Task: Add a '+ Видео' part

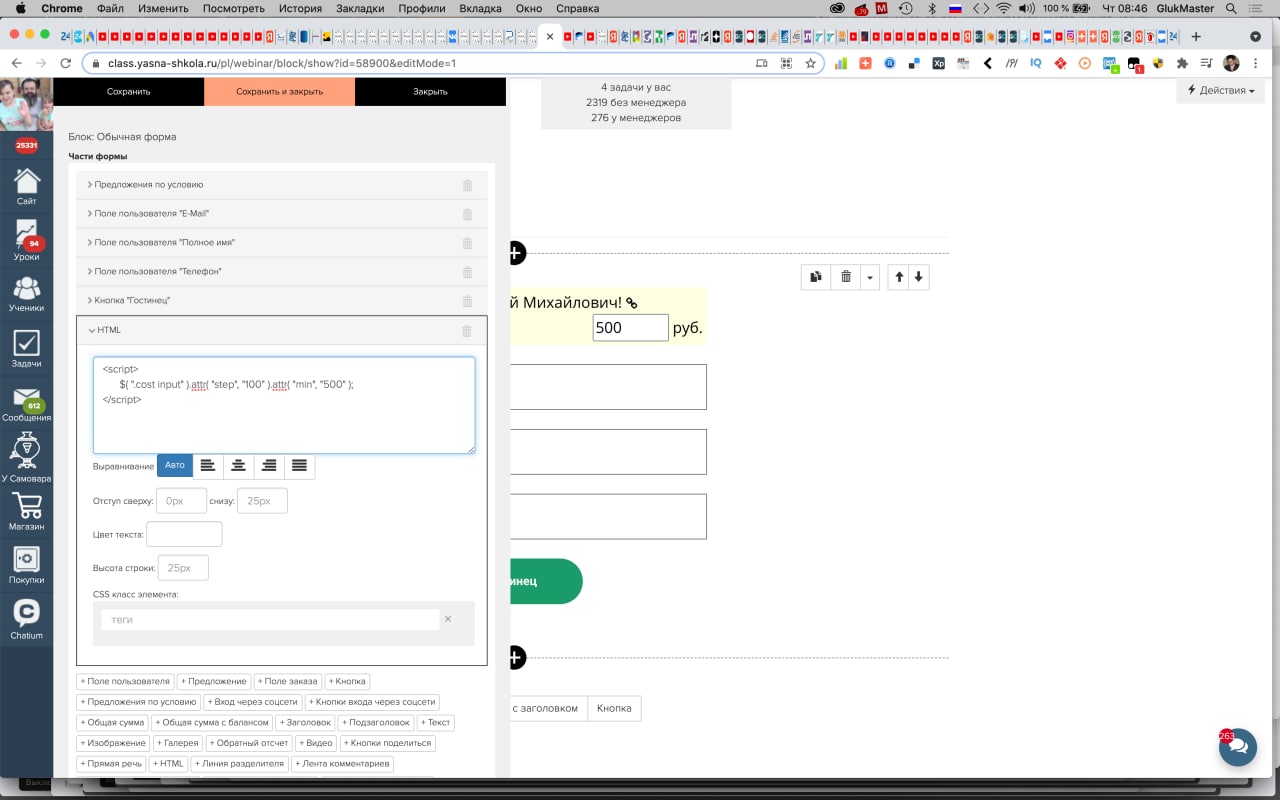Action: (316, 742)
